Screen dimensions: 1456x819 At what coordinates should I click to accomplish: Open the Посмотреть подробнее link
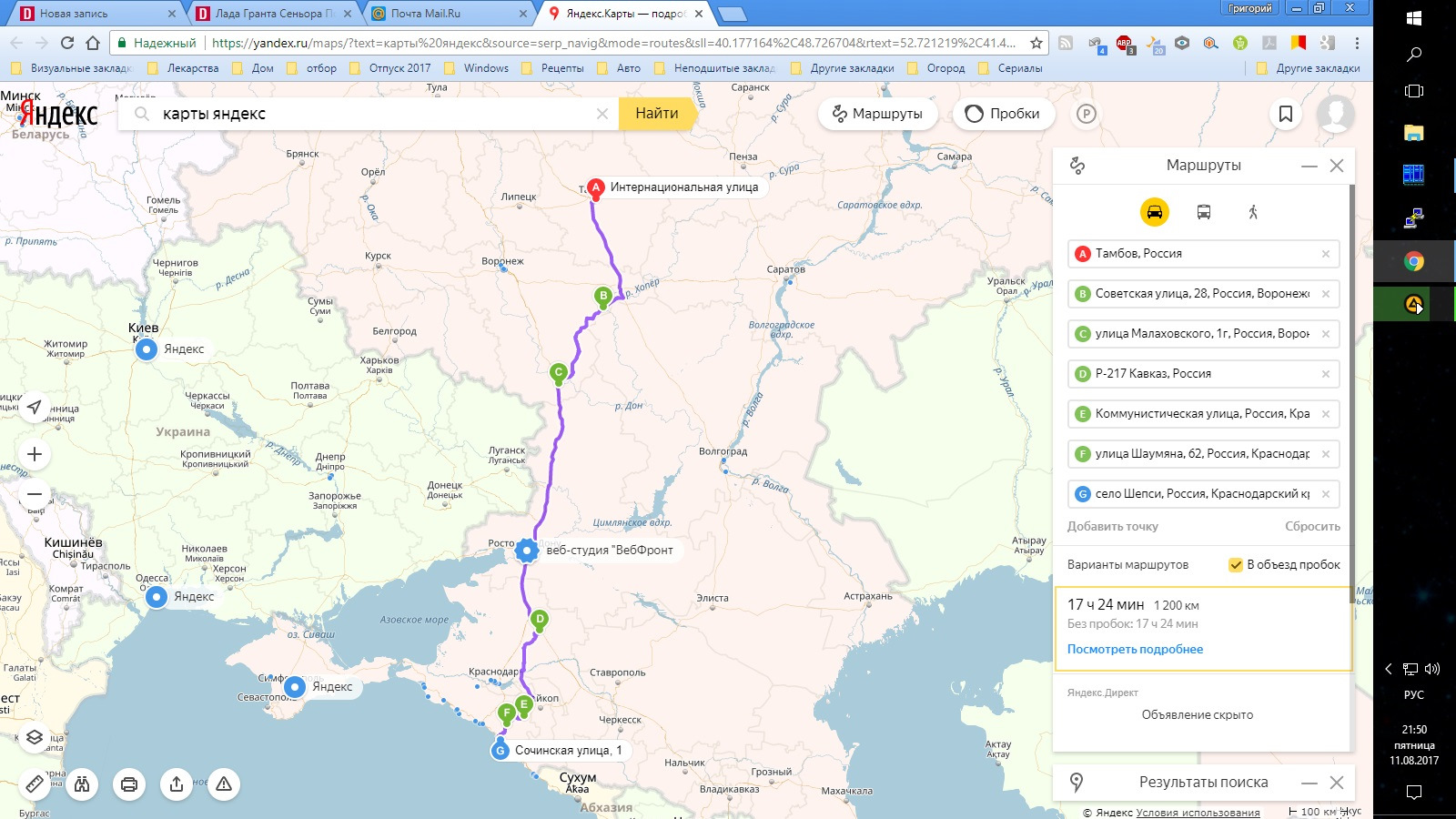click(1135, 649)
